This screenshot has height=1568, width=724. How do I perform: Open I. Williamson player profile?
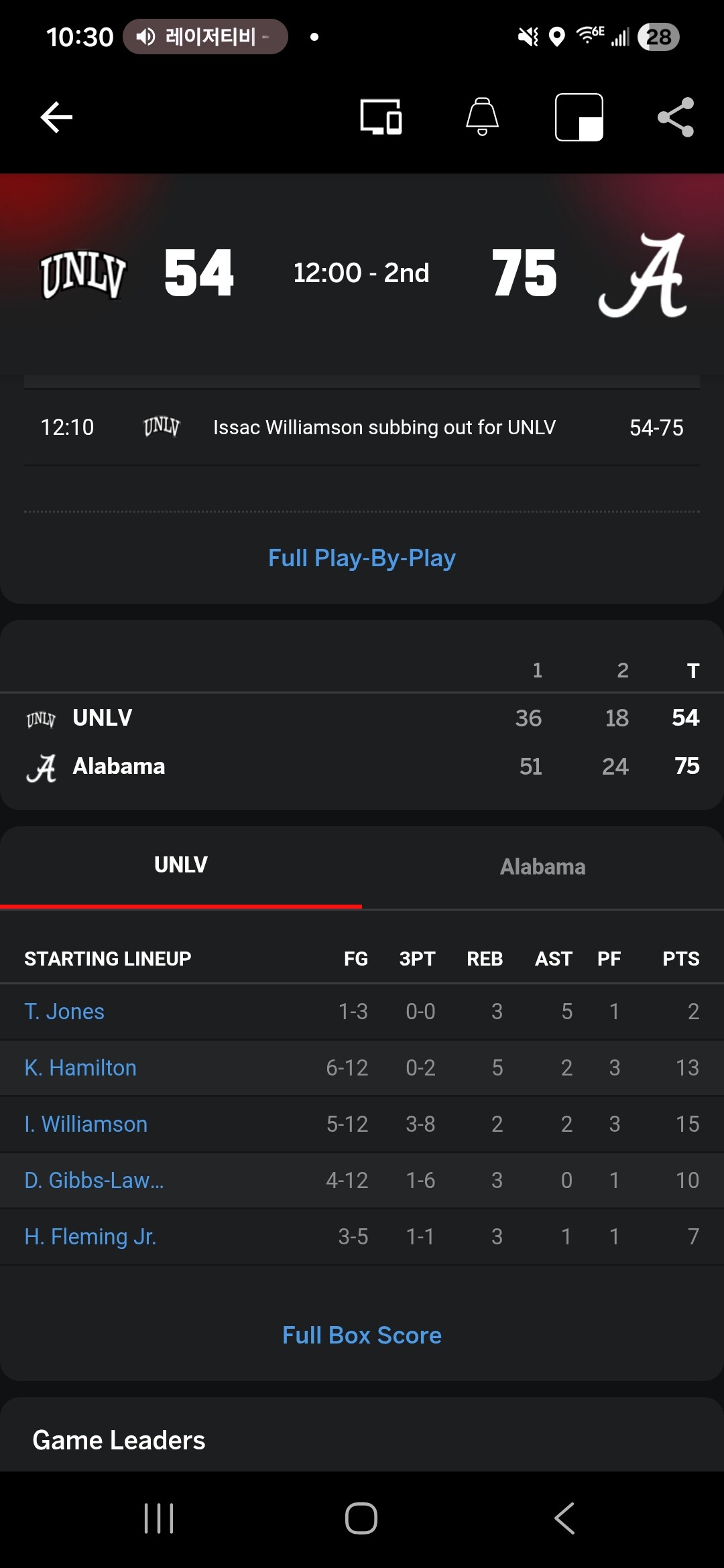86,1124
